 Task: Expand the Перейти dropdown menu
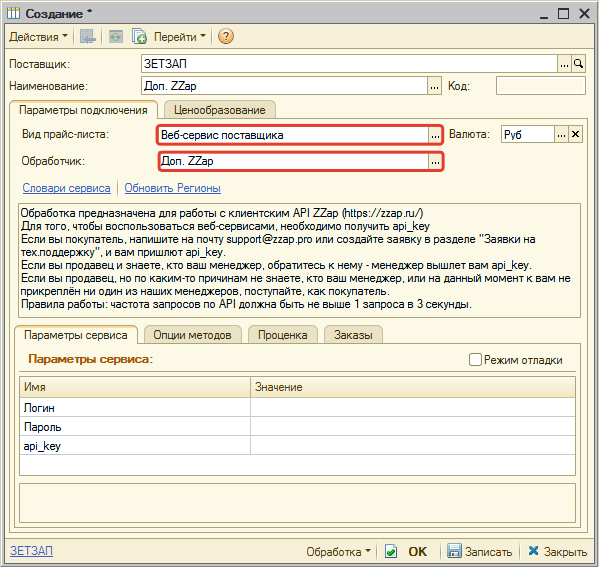180,37
